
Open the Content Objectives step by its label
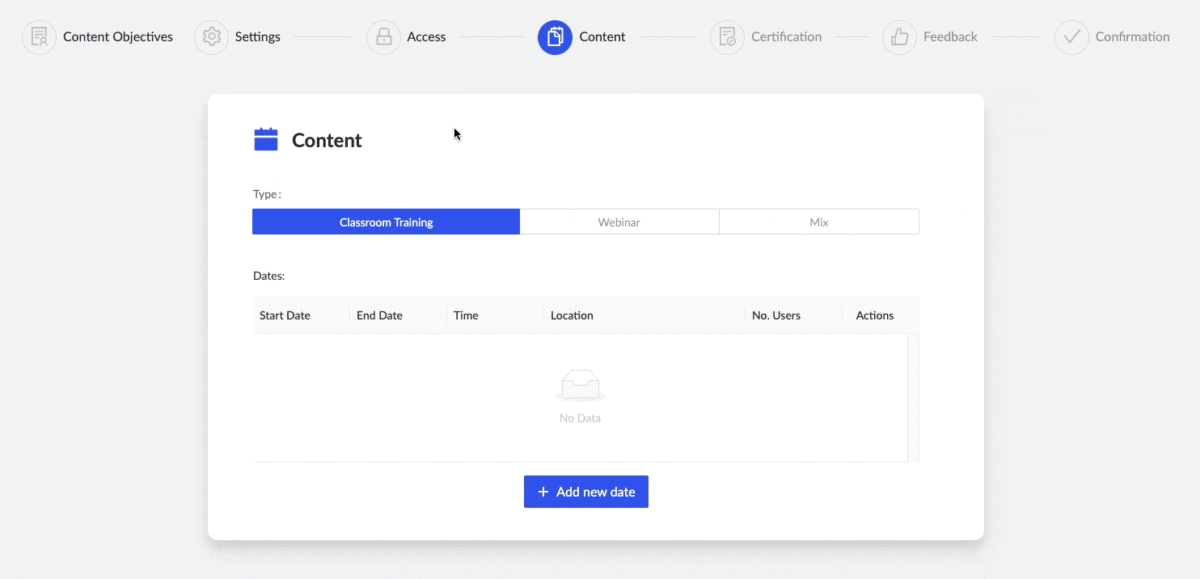coord(118,36)
